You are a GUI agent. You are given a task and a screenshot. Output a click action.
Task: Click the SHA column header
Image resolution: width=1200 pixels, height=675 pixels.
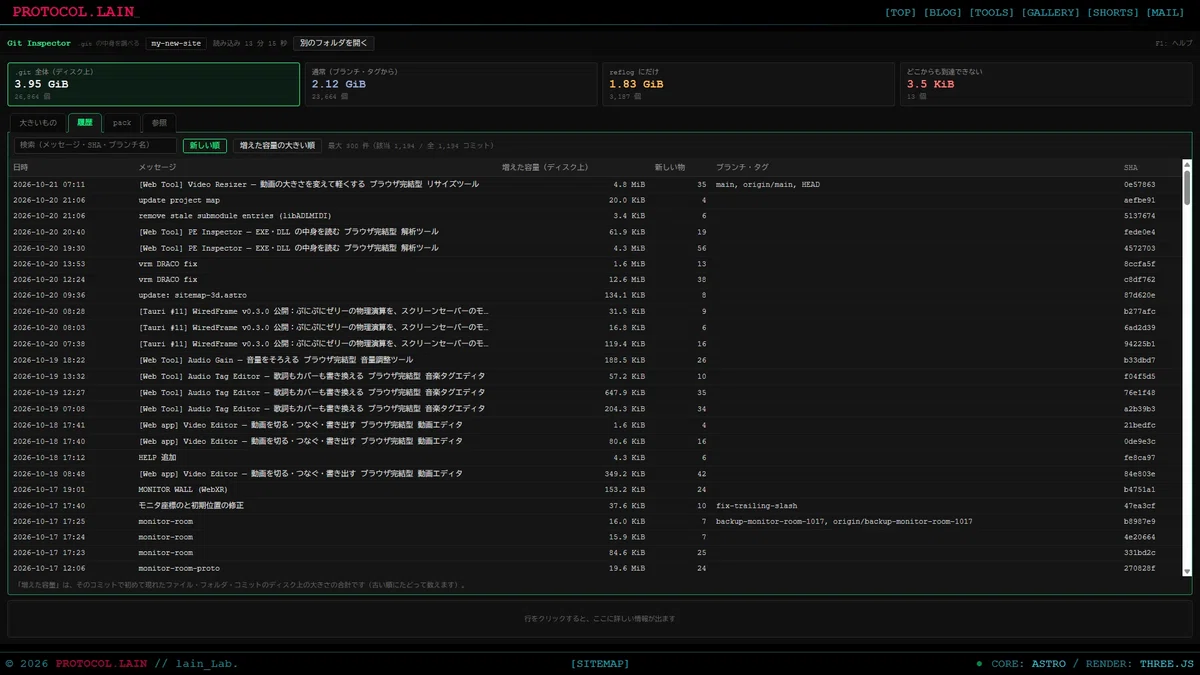point(1130,167)
